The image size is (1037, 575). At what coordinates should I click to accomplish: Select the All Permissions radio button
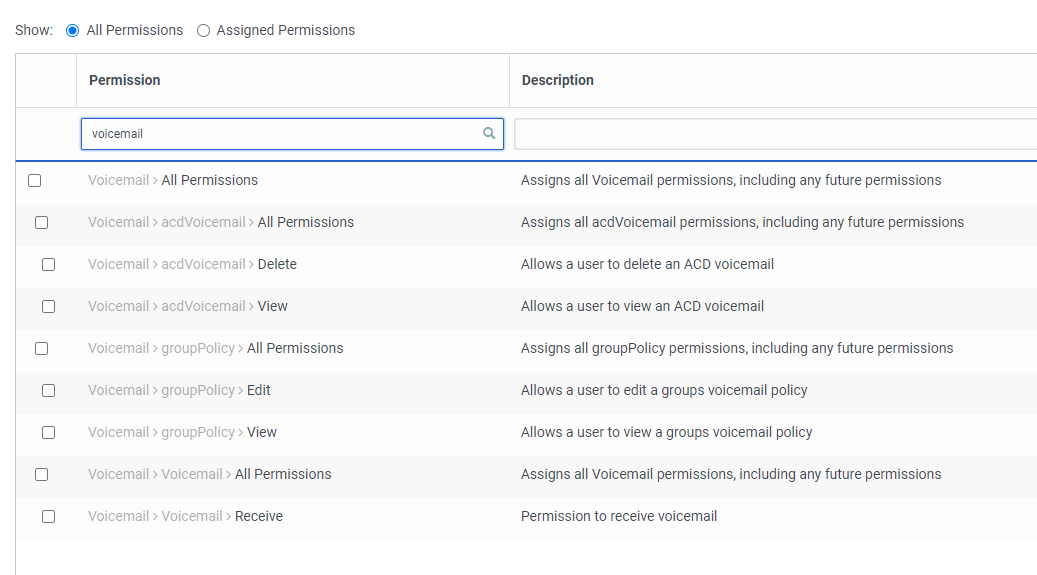[x=72, y=30]
